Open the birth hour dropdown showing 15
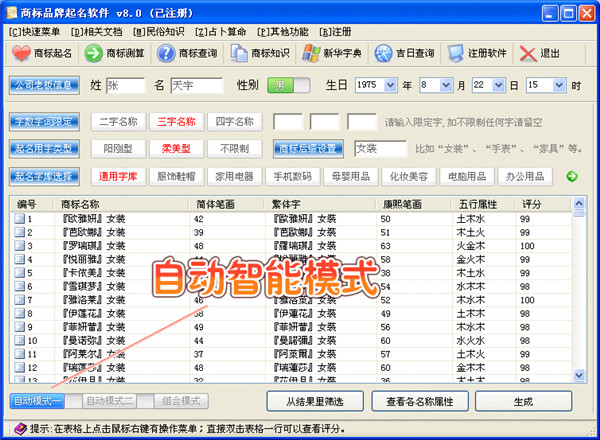 click(x=559, y=85)
